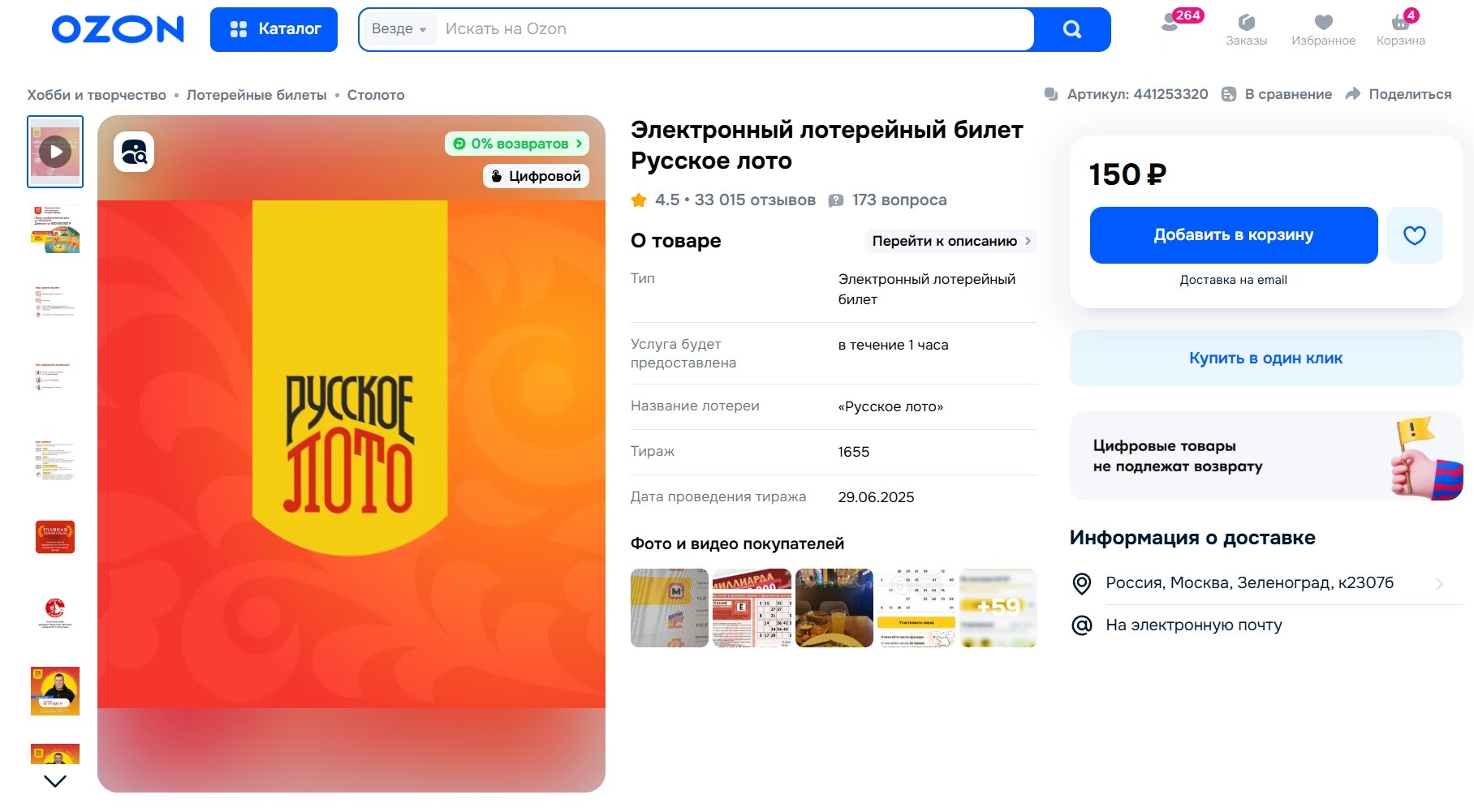Open the Корзина cart icon

click(1401, 24)
